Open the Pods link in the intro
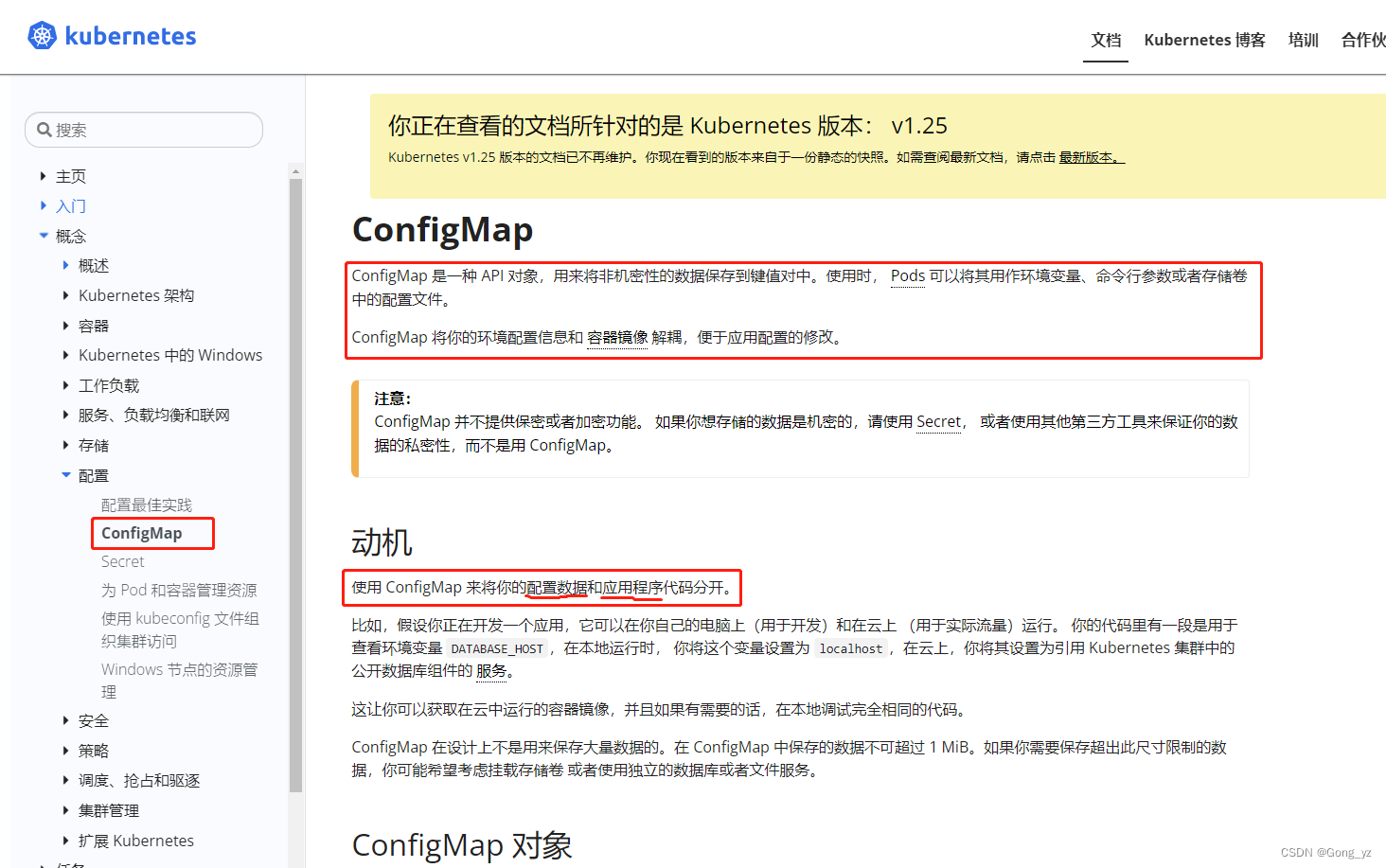Screen dimensions: 1386x868 pyautogui.click(x=907, y=275)
